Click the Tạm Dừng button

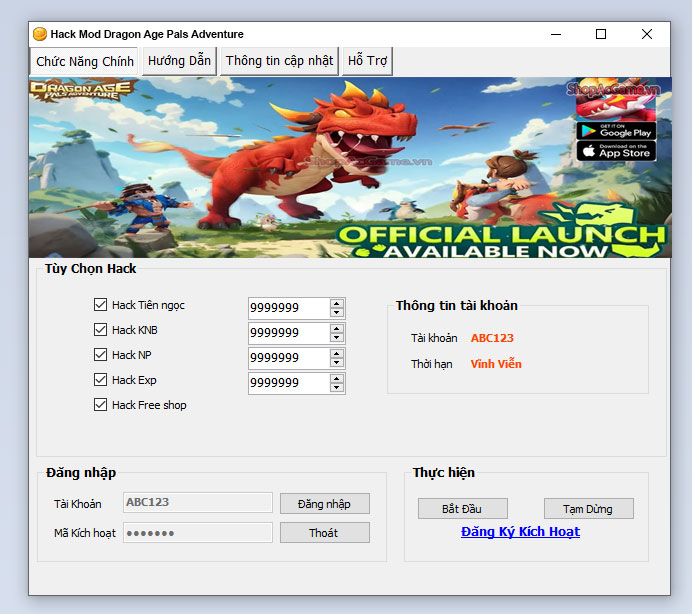(x=588, y=509)
